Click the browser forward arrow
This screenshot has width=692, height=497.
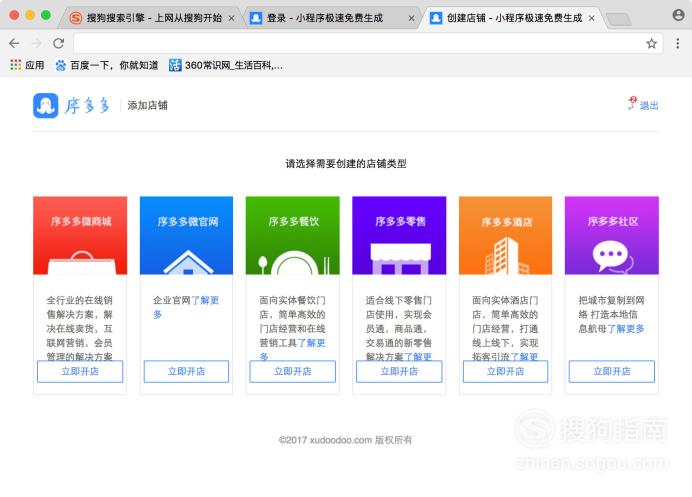point(37,43)
